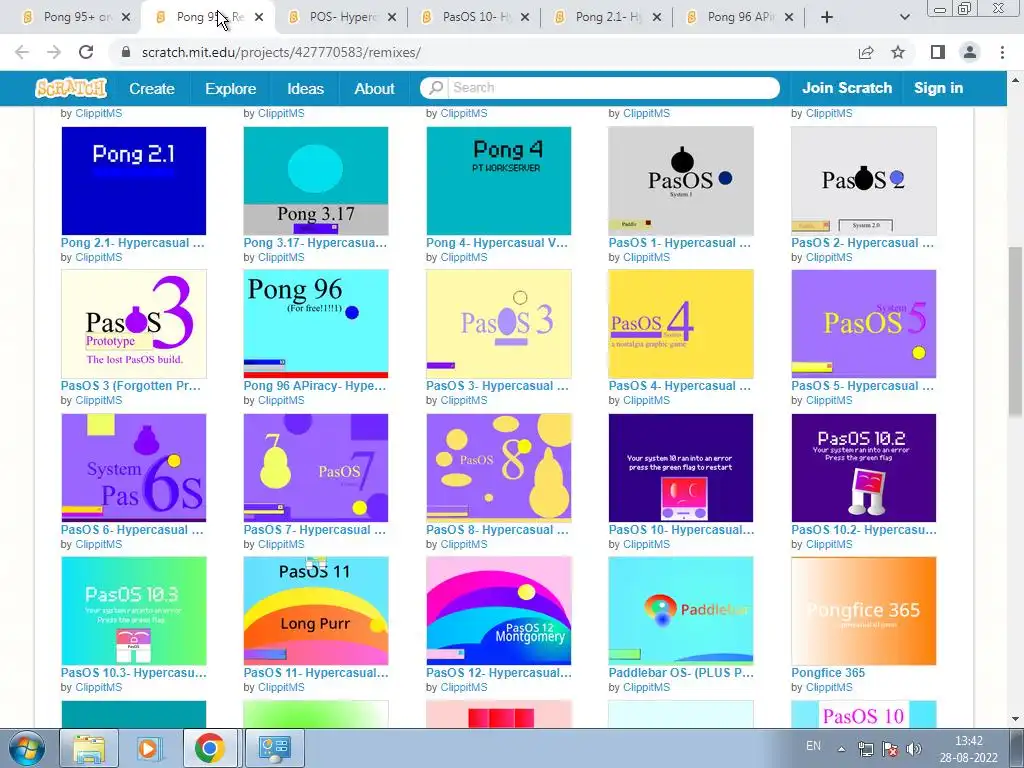The image size is (1024, 768).
Task: Open the PasOS 7 project thumbnail
Action: click(315, 468)
